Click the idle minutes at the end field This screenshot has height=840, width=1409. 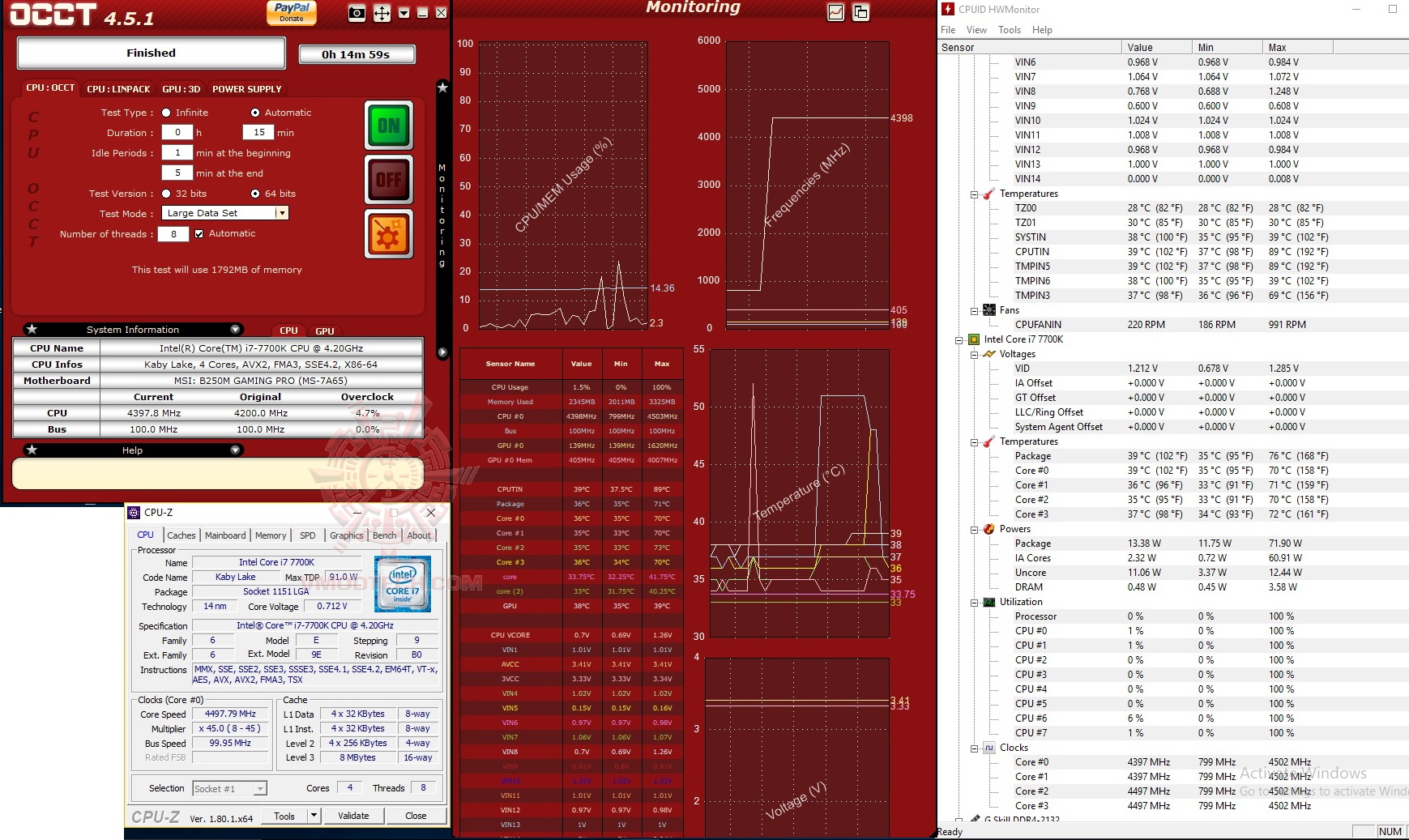pos(177,173)
